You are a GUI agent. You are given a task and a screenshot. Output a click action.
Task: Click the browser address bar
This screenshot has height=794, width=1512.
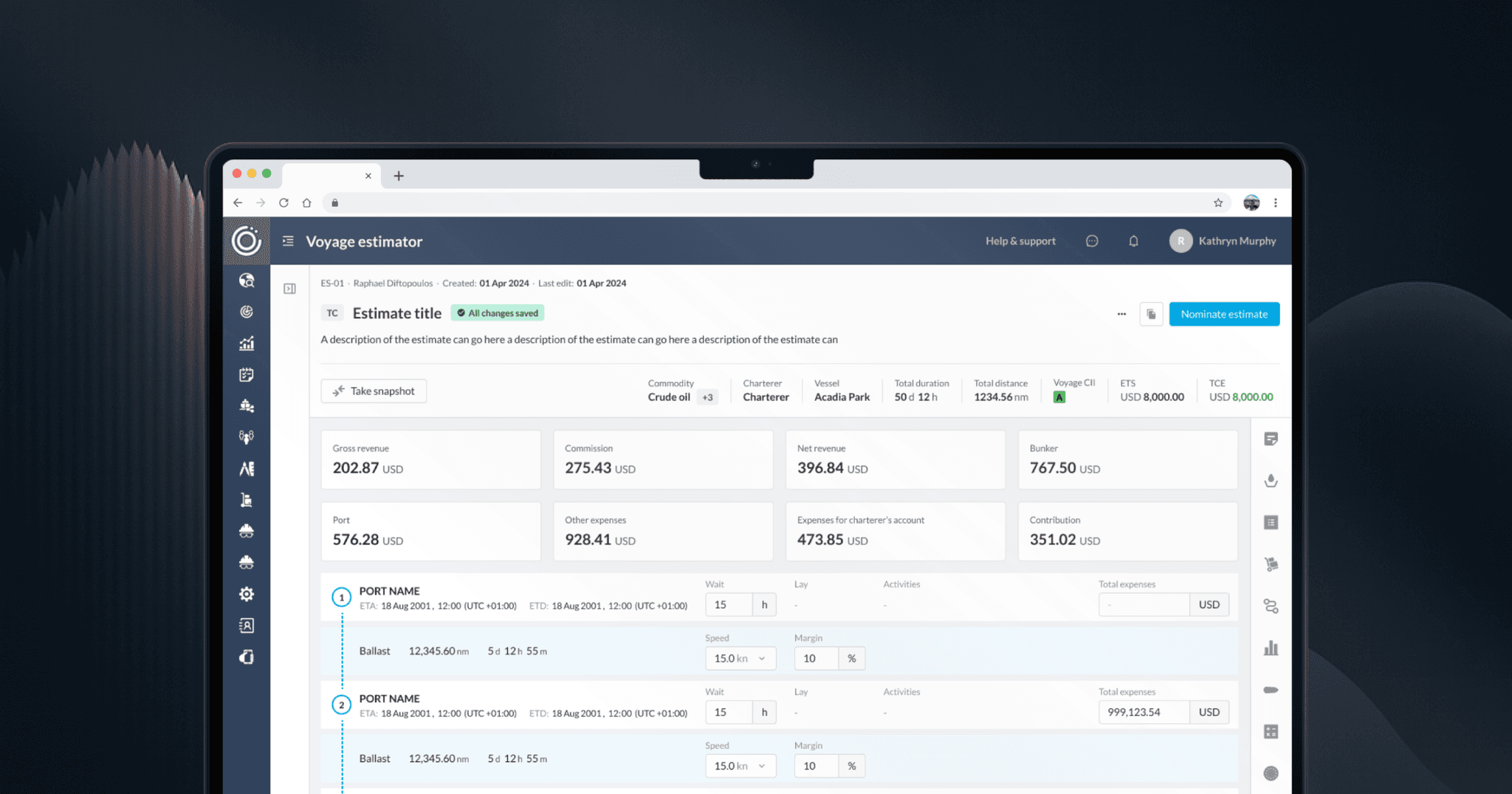[775, 202]
